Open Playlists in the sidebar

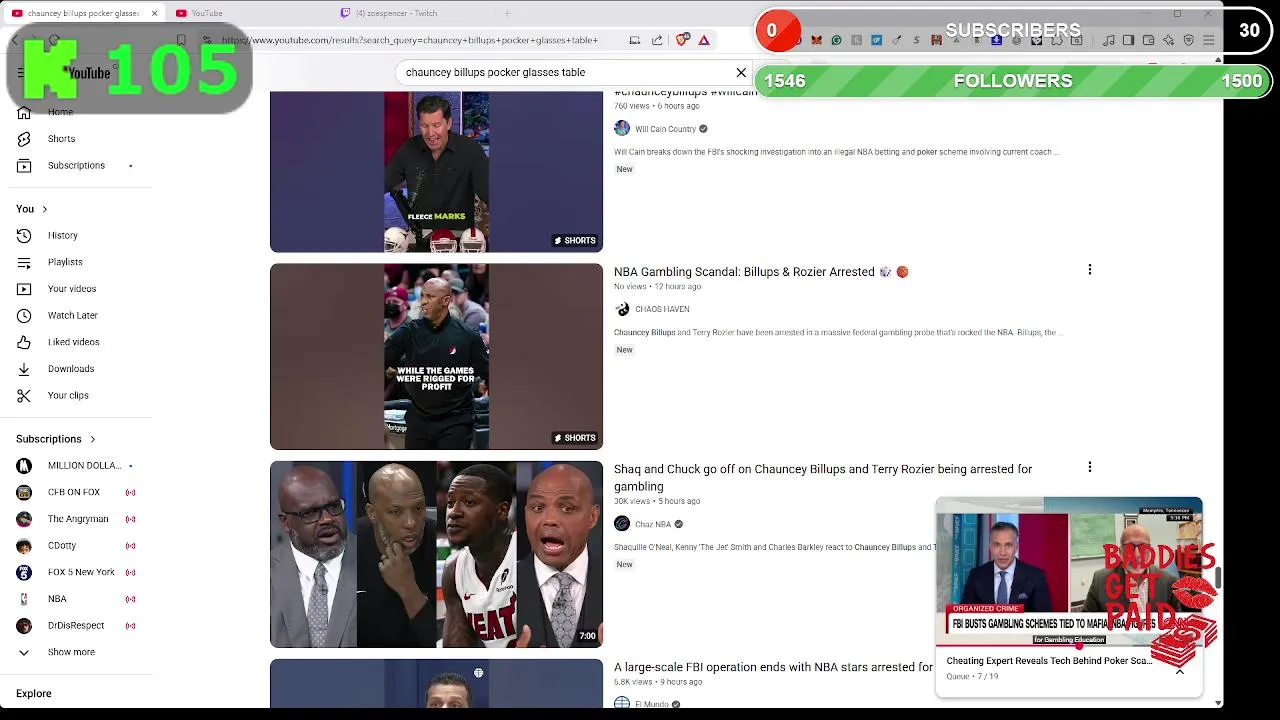tap(64, 262)
